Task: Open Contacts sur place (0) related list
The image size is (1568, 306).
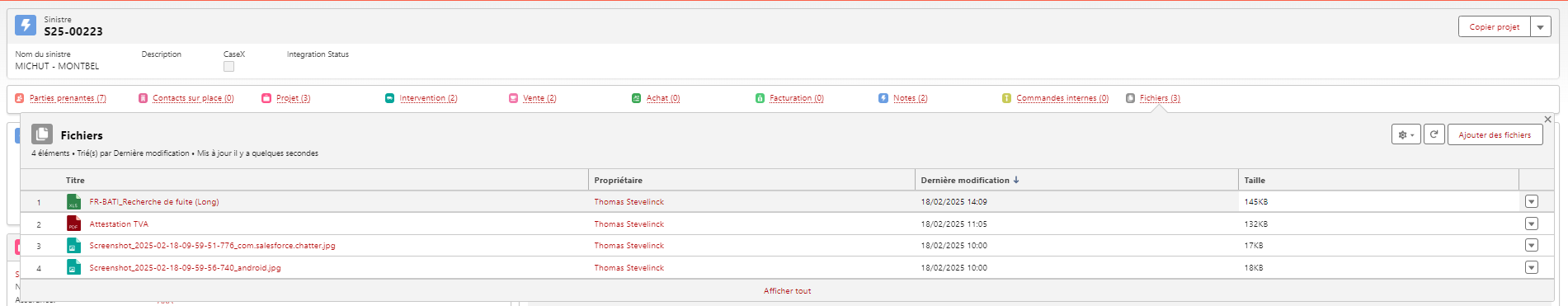Action: [193, 98]
